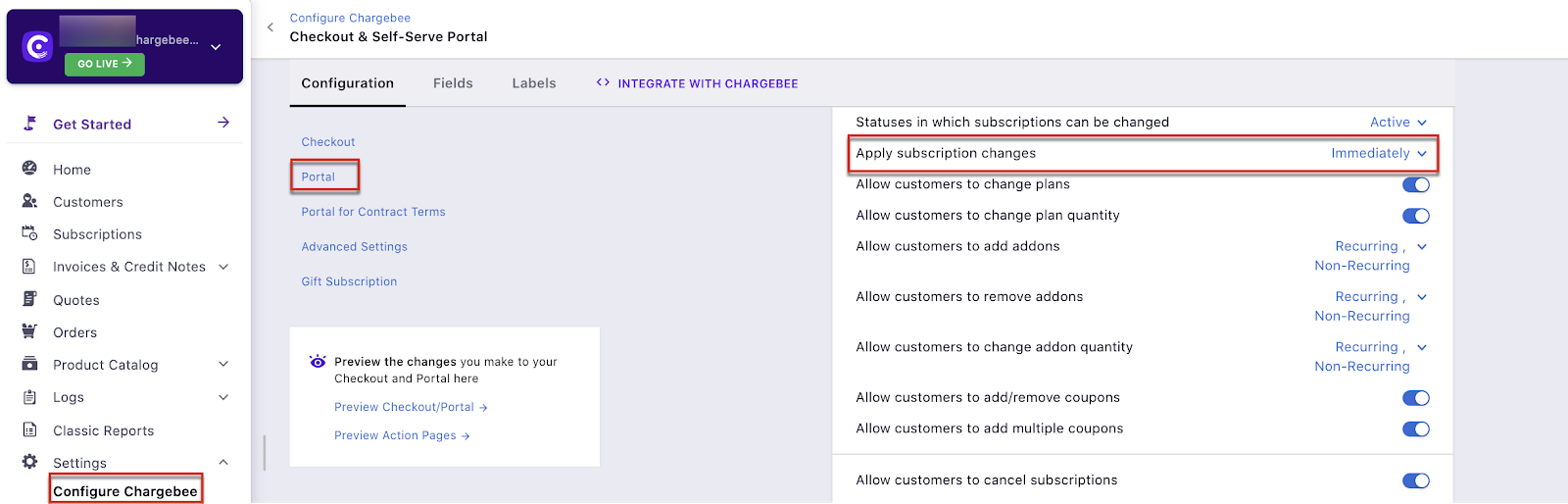Expand the Logs chevron
The image size is (1568, 504).
[223, 397]
